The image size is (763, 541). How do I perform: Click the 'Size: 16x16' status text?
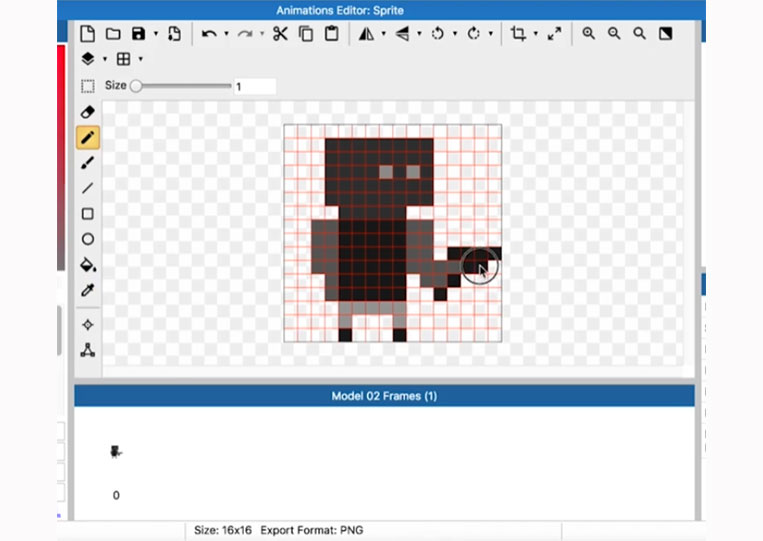click(x=223, y=530)
